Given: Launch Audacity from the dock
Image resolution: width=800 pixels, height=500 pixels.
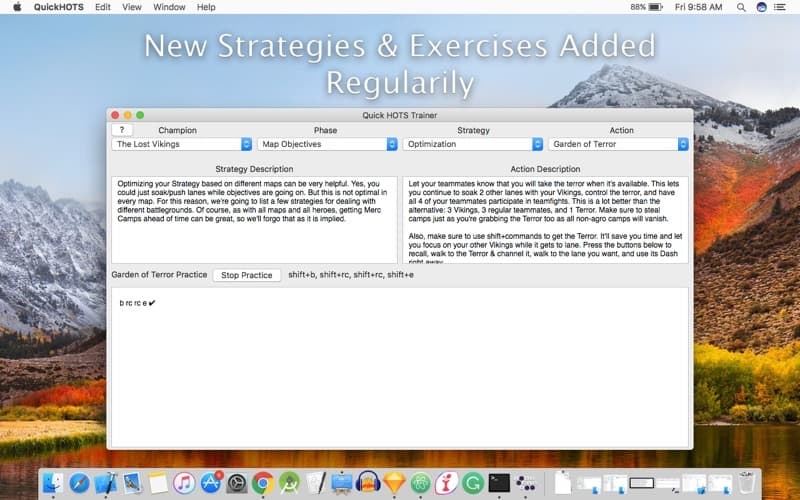Looking at the screenshot, I should (x=368, y=483).
